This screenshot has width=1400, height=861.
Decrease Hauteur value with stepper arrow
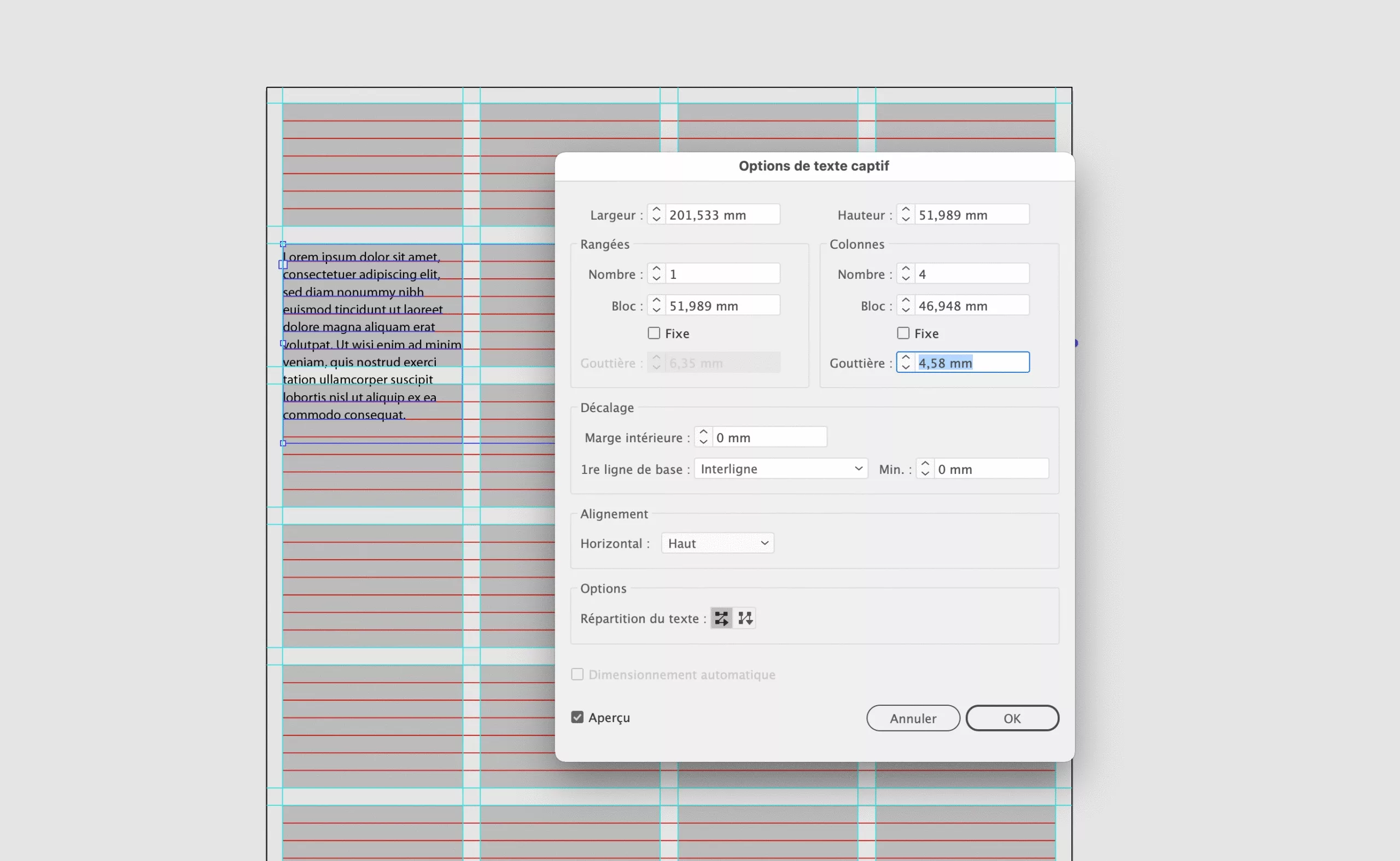coord(906,219)
